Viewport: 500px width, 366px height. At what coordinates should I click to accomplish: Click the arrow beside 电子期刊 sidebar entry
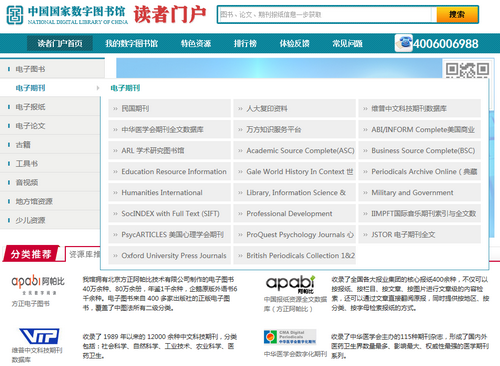point(98,88)
